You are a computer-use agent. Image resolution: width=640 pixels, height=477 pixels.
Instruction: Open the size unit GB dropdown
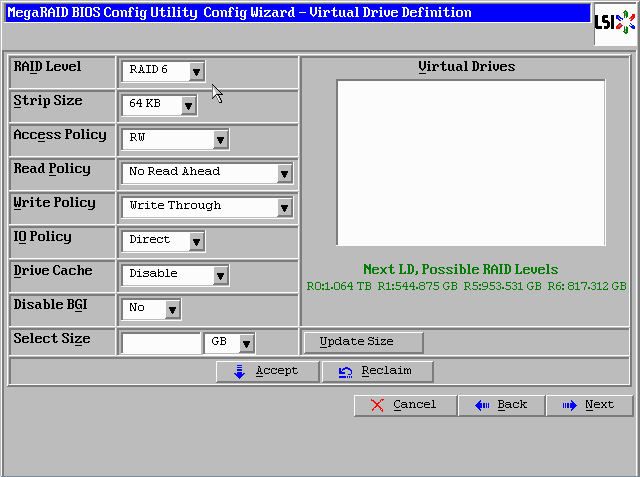[246, 343]
